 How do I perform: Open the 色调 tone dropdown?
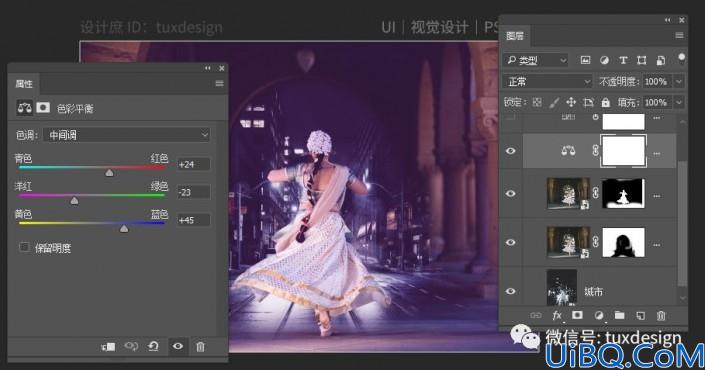coord(127,135)
